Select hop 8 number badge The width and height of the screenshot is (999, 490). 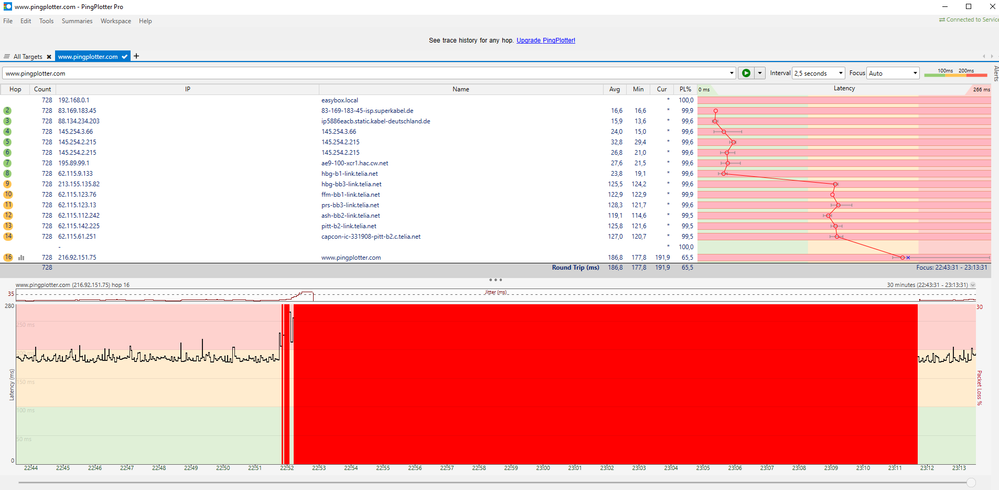pyautogui.click(x=8, y=173)
